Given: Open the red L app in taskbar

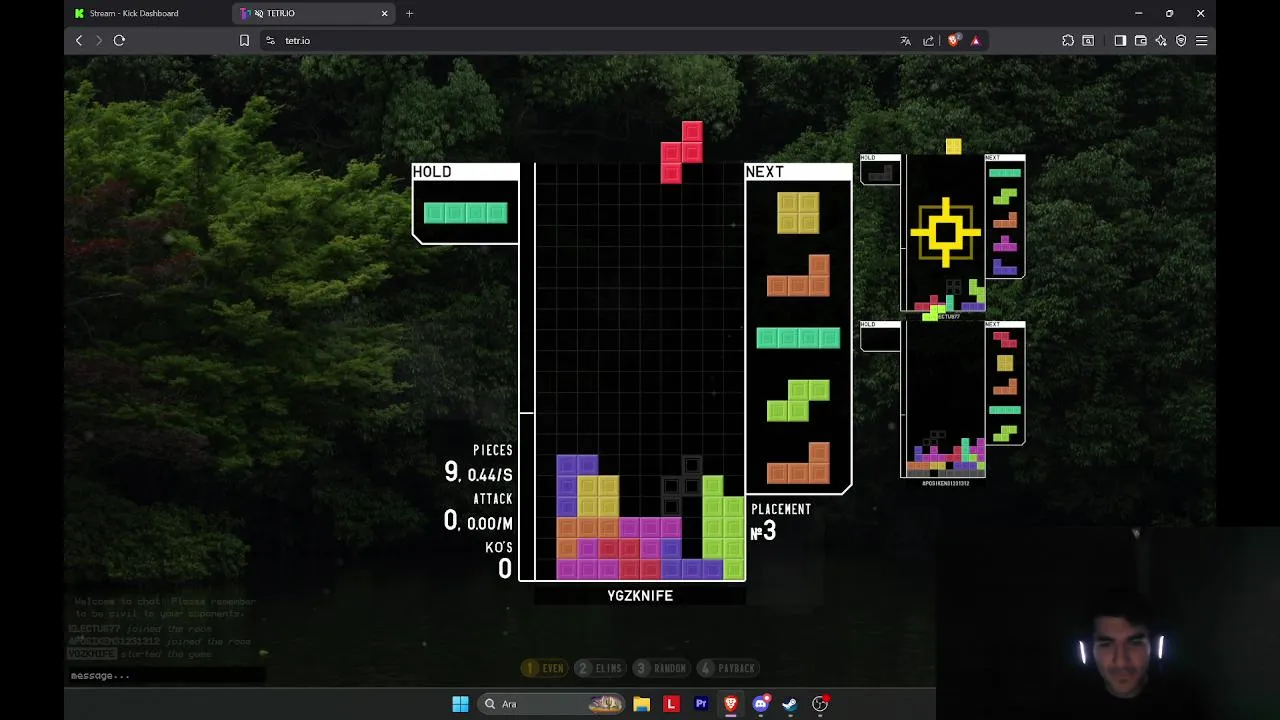Looking at the screenshot, I should click(671, 704).
